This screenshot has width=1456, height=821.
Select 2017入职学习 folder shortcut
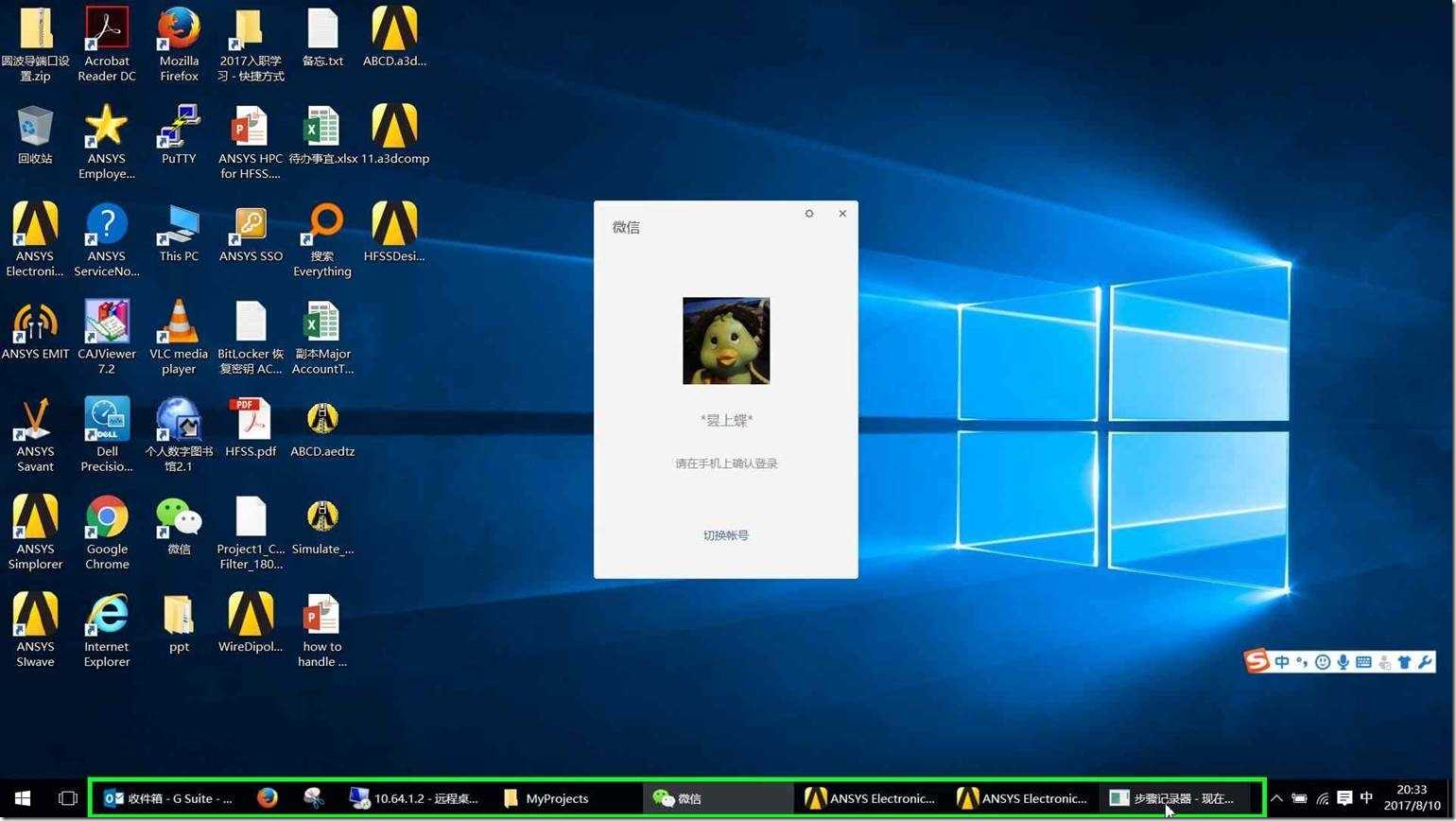coord(251,44)
